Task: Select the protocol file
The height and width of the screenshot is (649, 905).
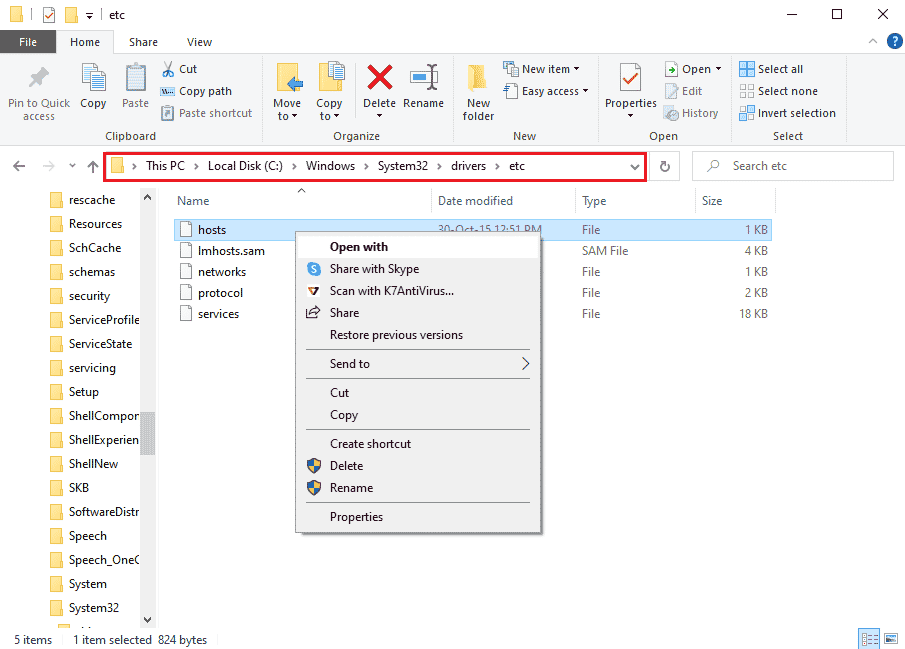Action: (x=220, y=293)
